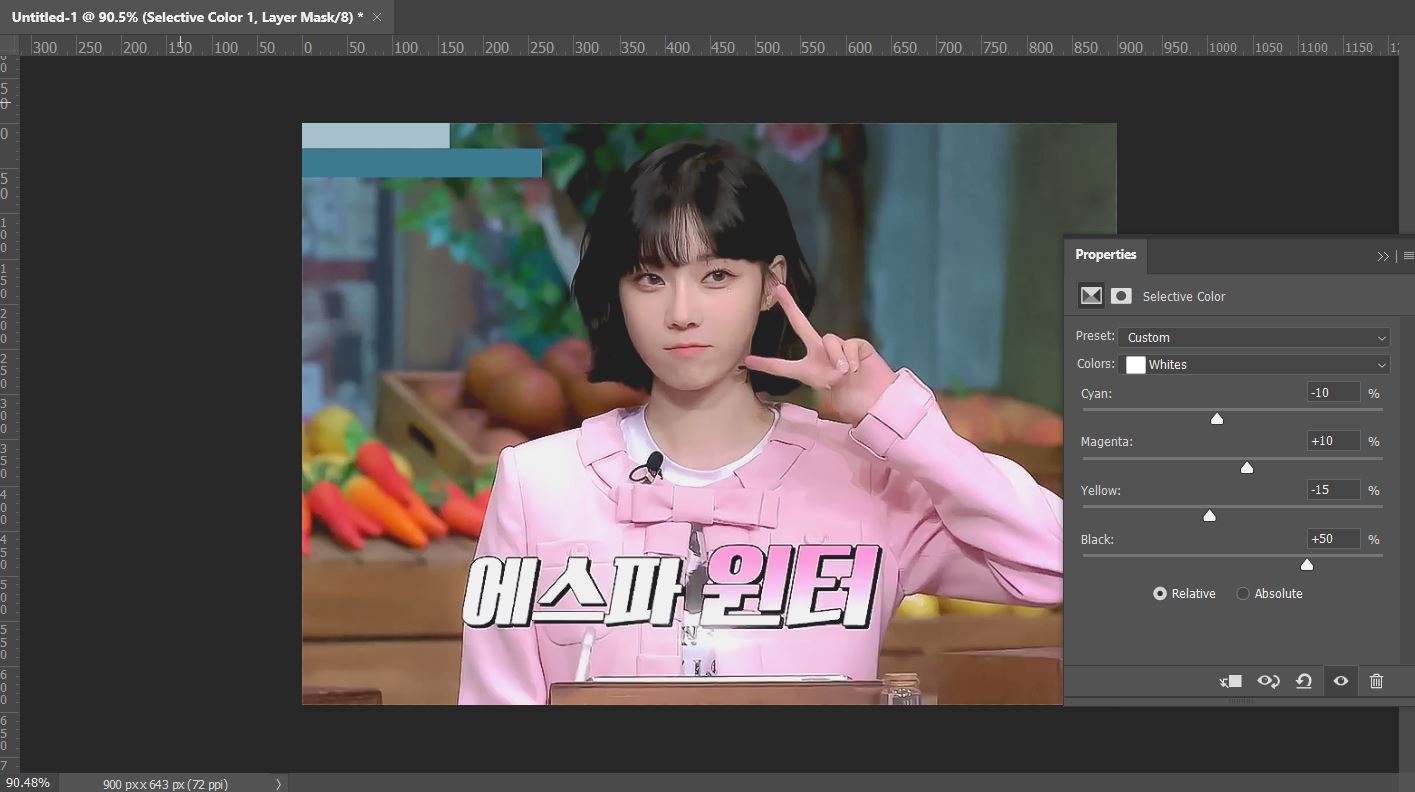This screenshot has width=1415, height=792.
Task: Toggle adjustment layer visibility eye
Action: click(1341, 681)
